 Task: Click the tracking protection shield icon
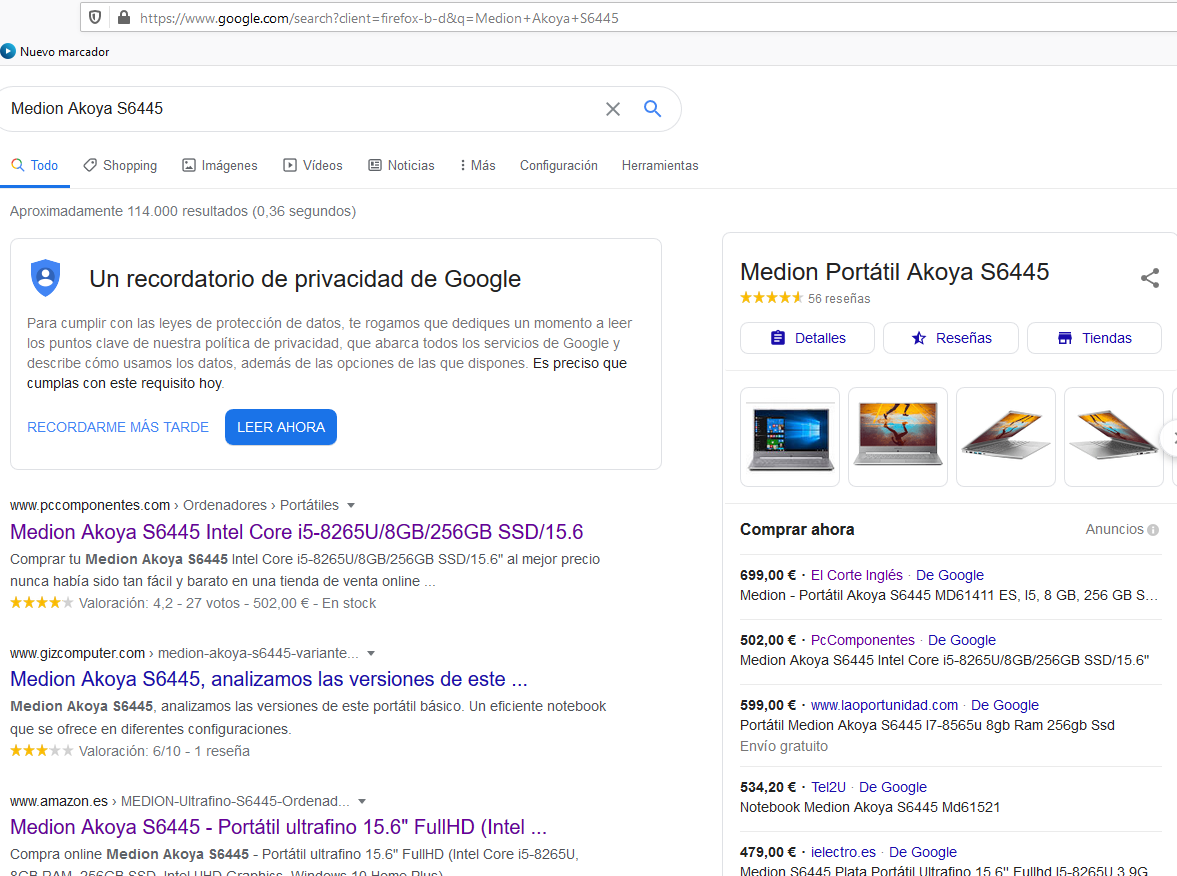tap(95, 17)
